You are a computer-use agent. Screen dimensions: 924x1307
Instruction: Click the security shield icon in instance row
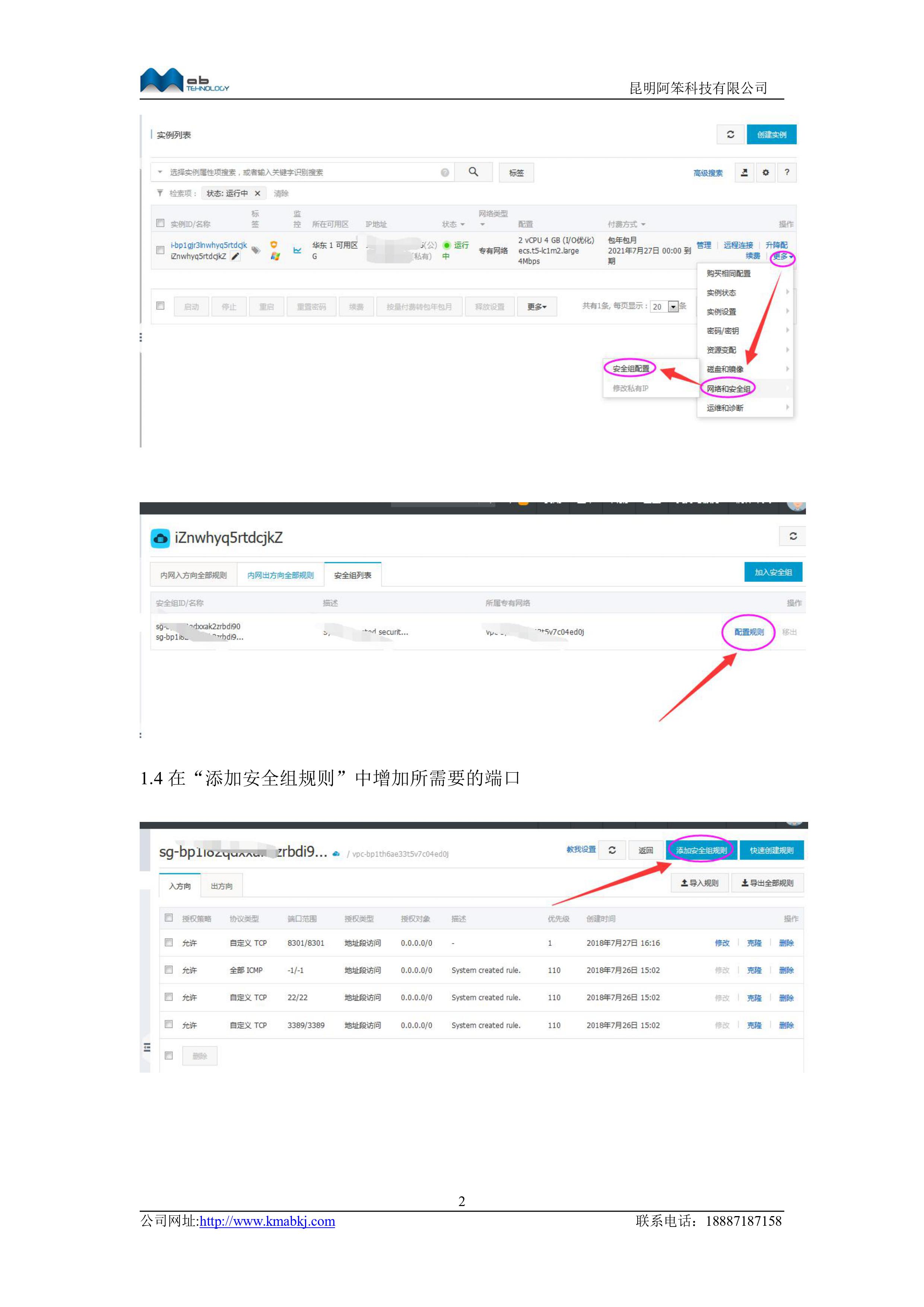pyautogui.click(x=274, y=245)
